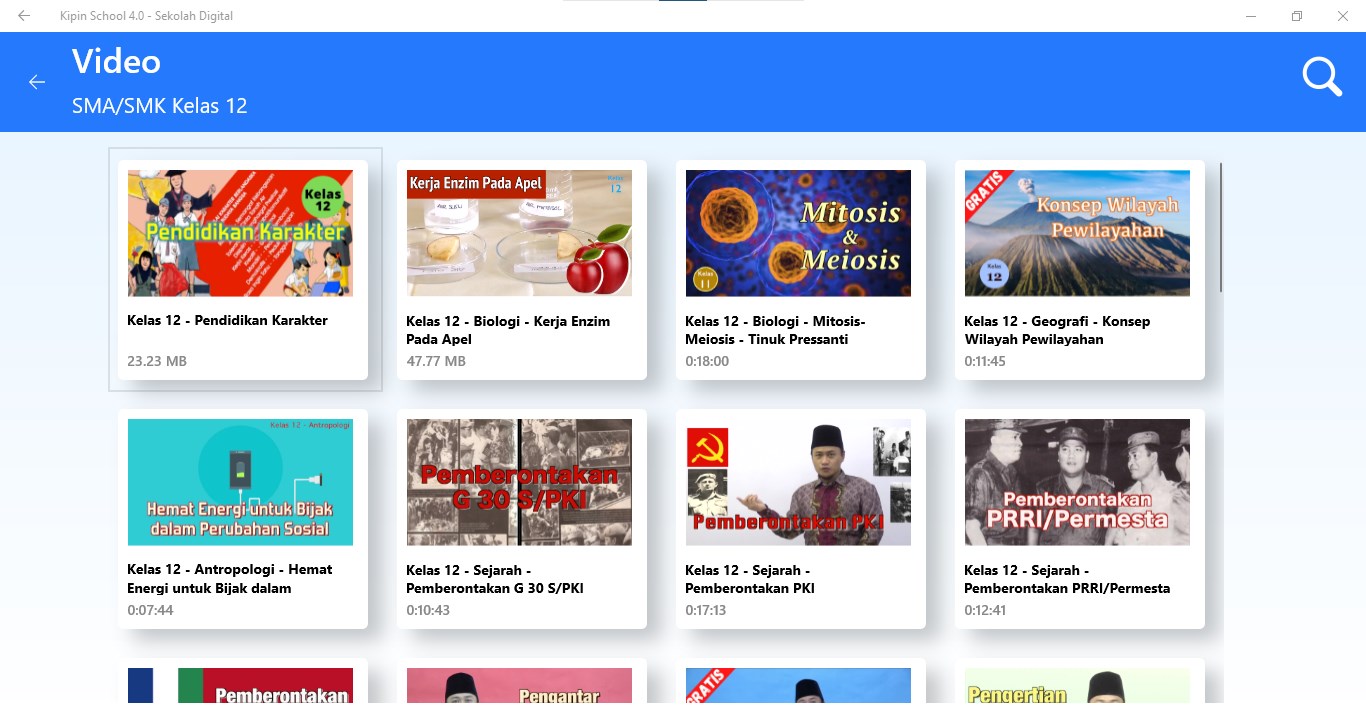Open Kerja Enzim Pada Apel thumbnail
The width and height of the screenshot is (1366, 728).
[x=519, y=233]
